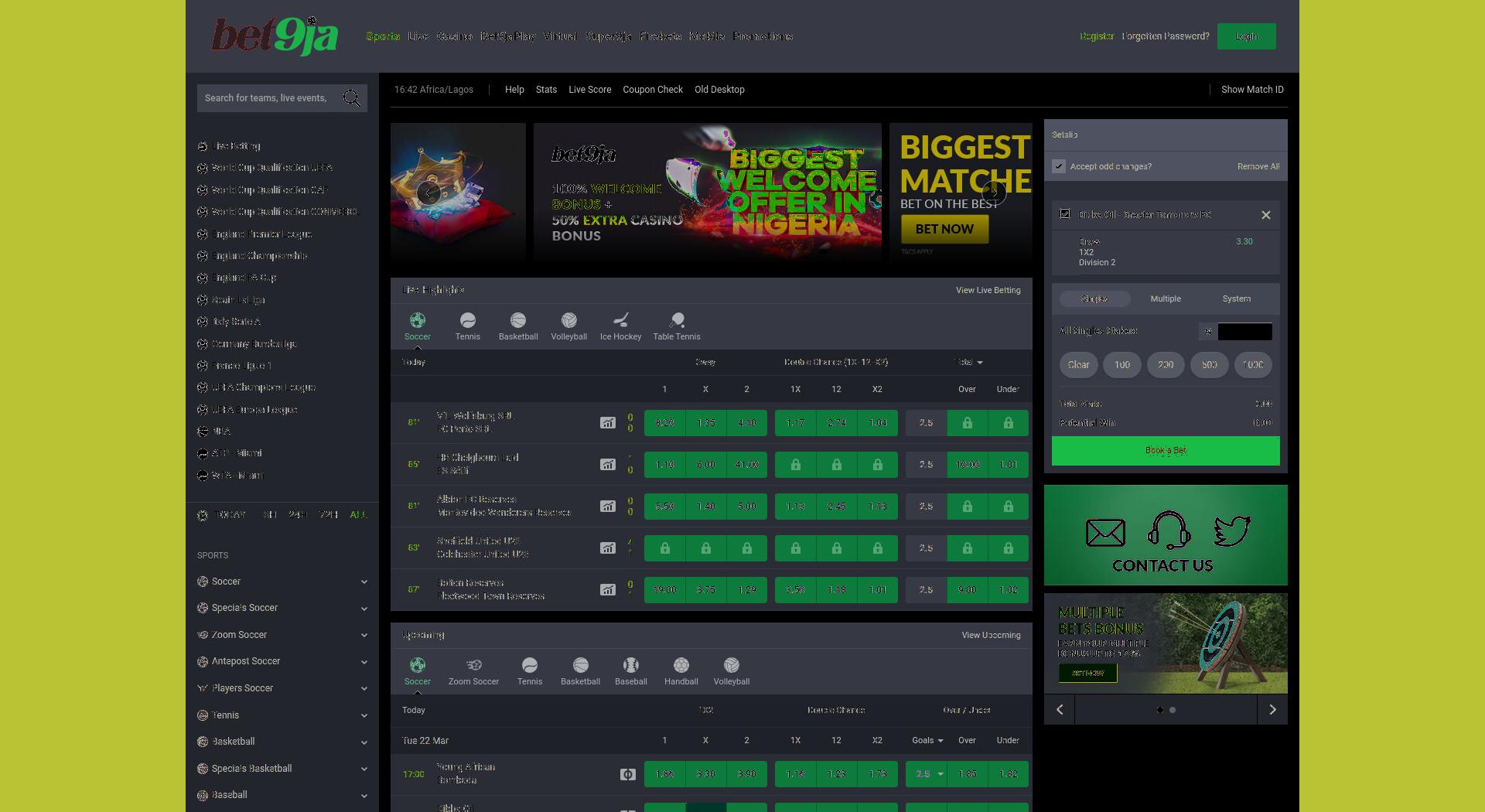The width and height of the screenshot is (1485, 812).
Task: Choose Handball icon in Upcoming section
Action: tap(681, 665)
